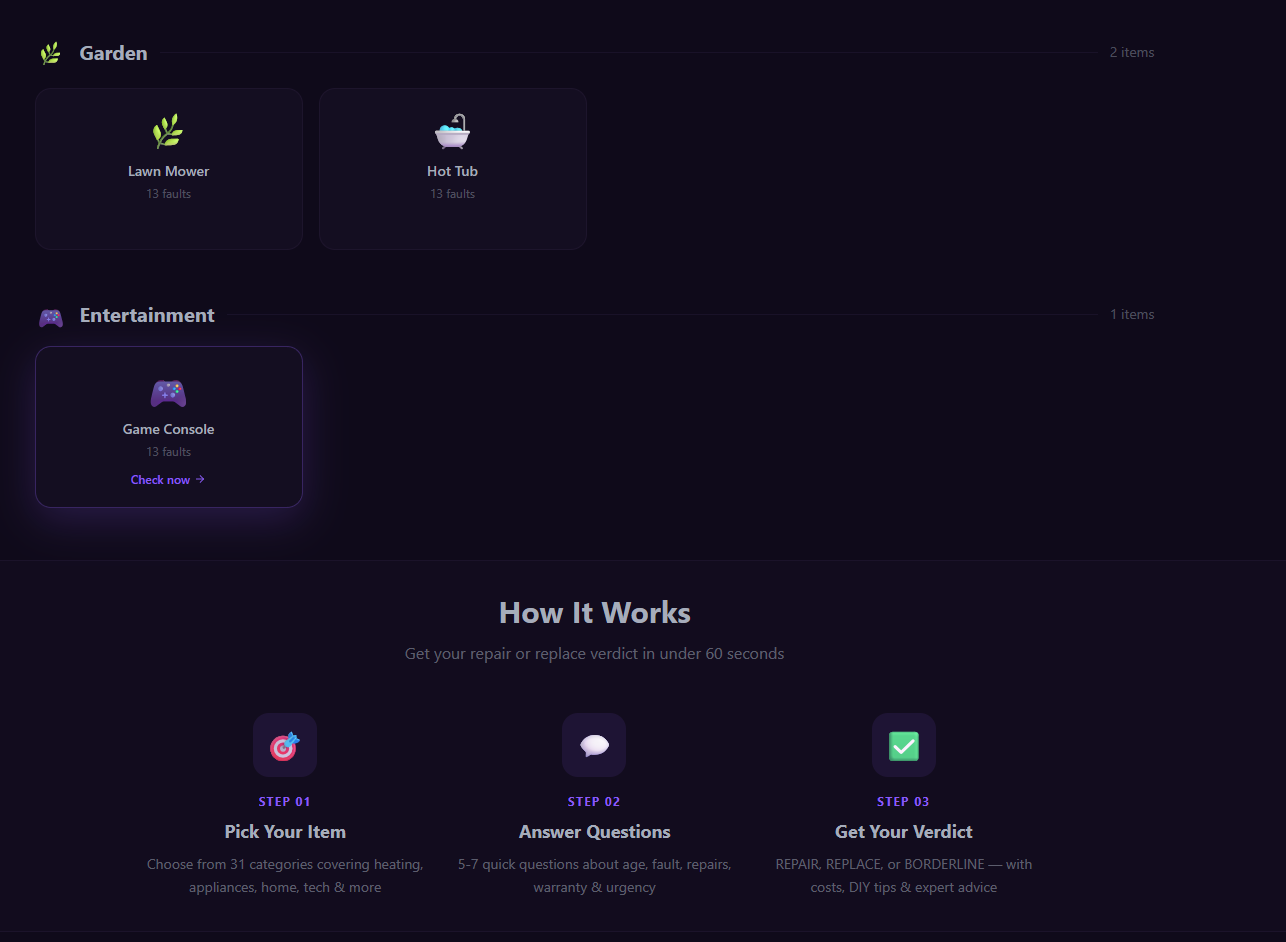This screenshot has width=1286, height=942.
Task: Click the arrow beside Check now
Action: [200, 480]
